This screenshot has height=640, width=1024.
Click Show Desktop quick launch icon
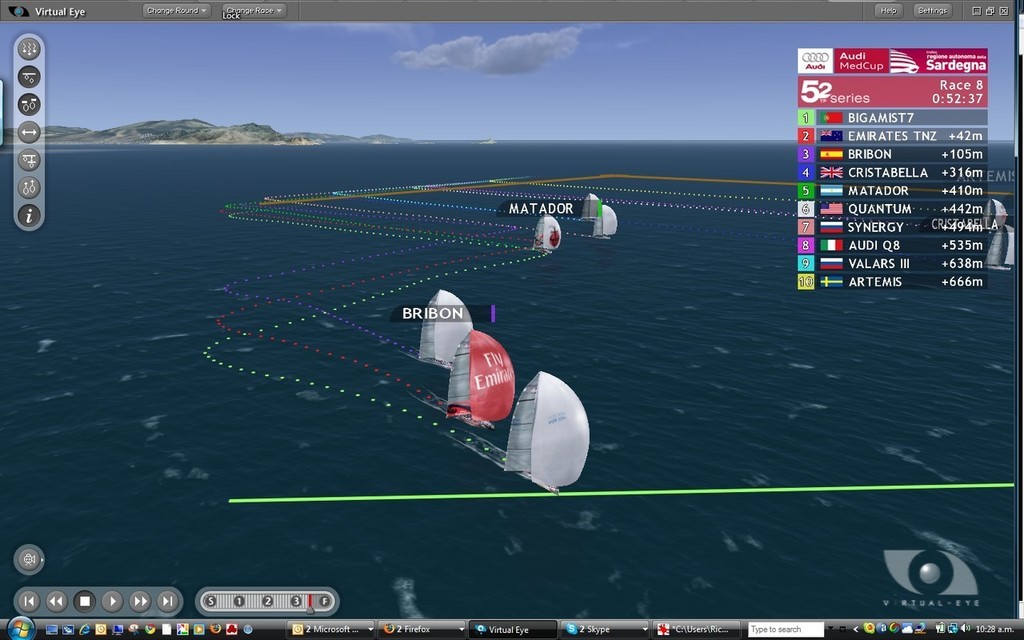click(x=52, y=630)
